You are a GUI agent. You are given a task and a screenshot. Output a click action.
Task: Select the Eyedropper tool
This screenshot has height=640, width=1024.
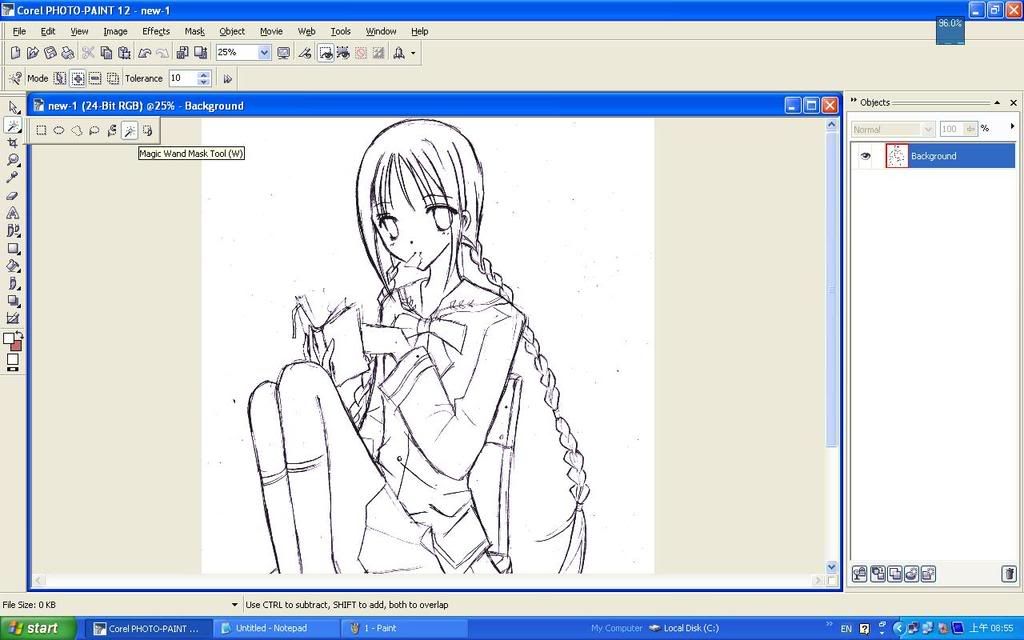pyautogui.click(x=13, y=178)
